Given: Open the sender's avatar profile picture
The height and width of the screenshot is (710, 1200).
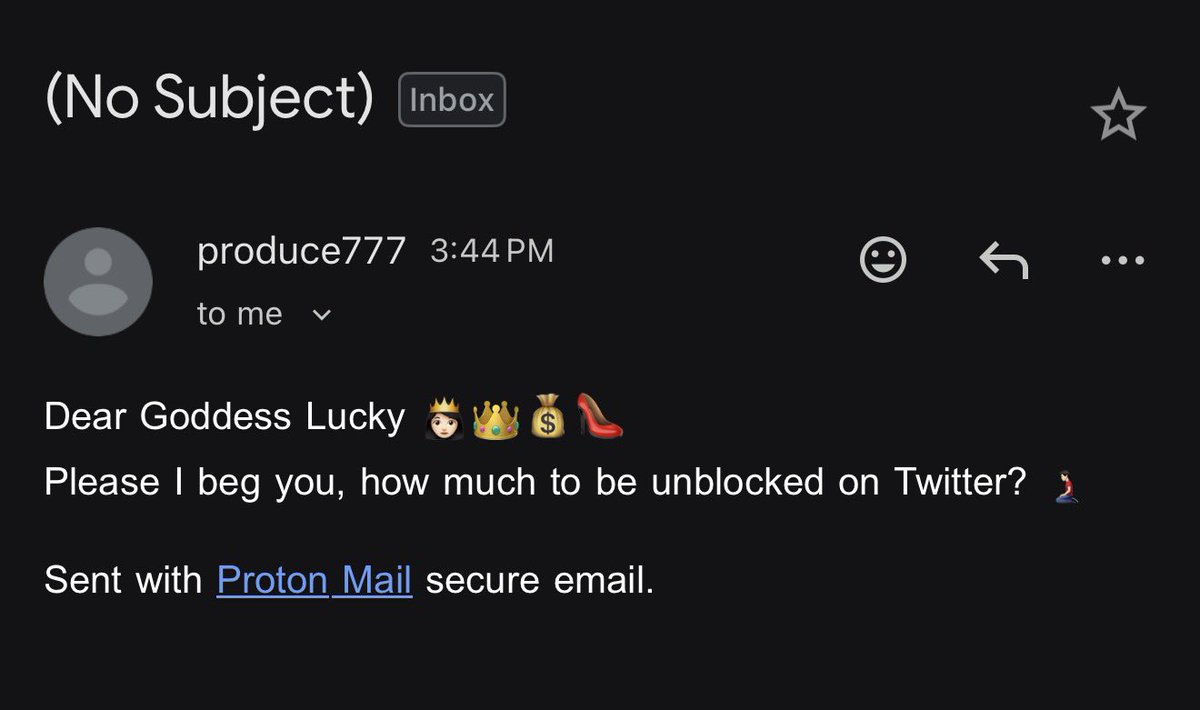Looking at the screenshot, I should pyautogui.click(x=98, y=281).
